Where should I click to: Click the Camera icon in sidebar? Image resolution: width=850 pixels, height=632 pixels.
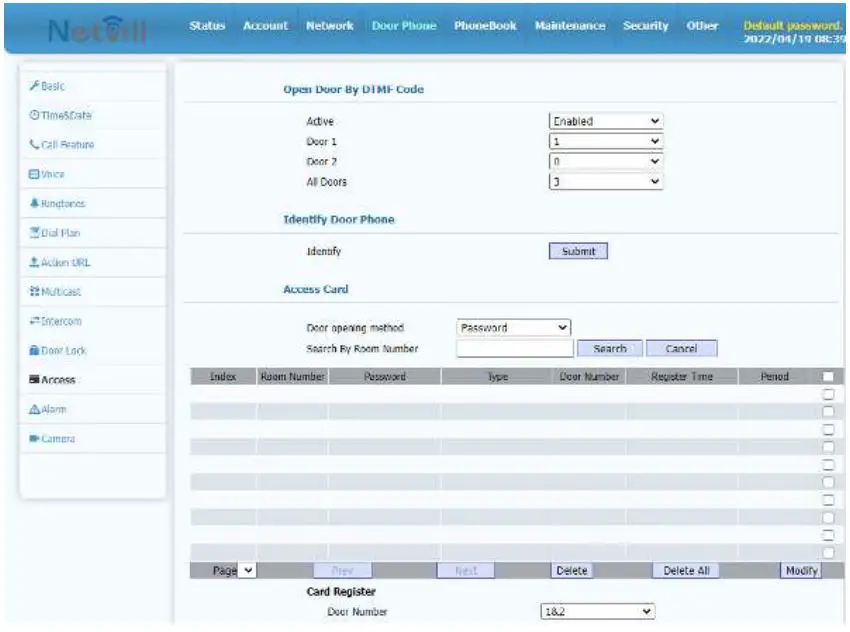34,438
